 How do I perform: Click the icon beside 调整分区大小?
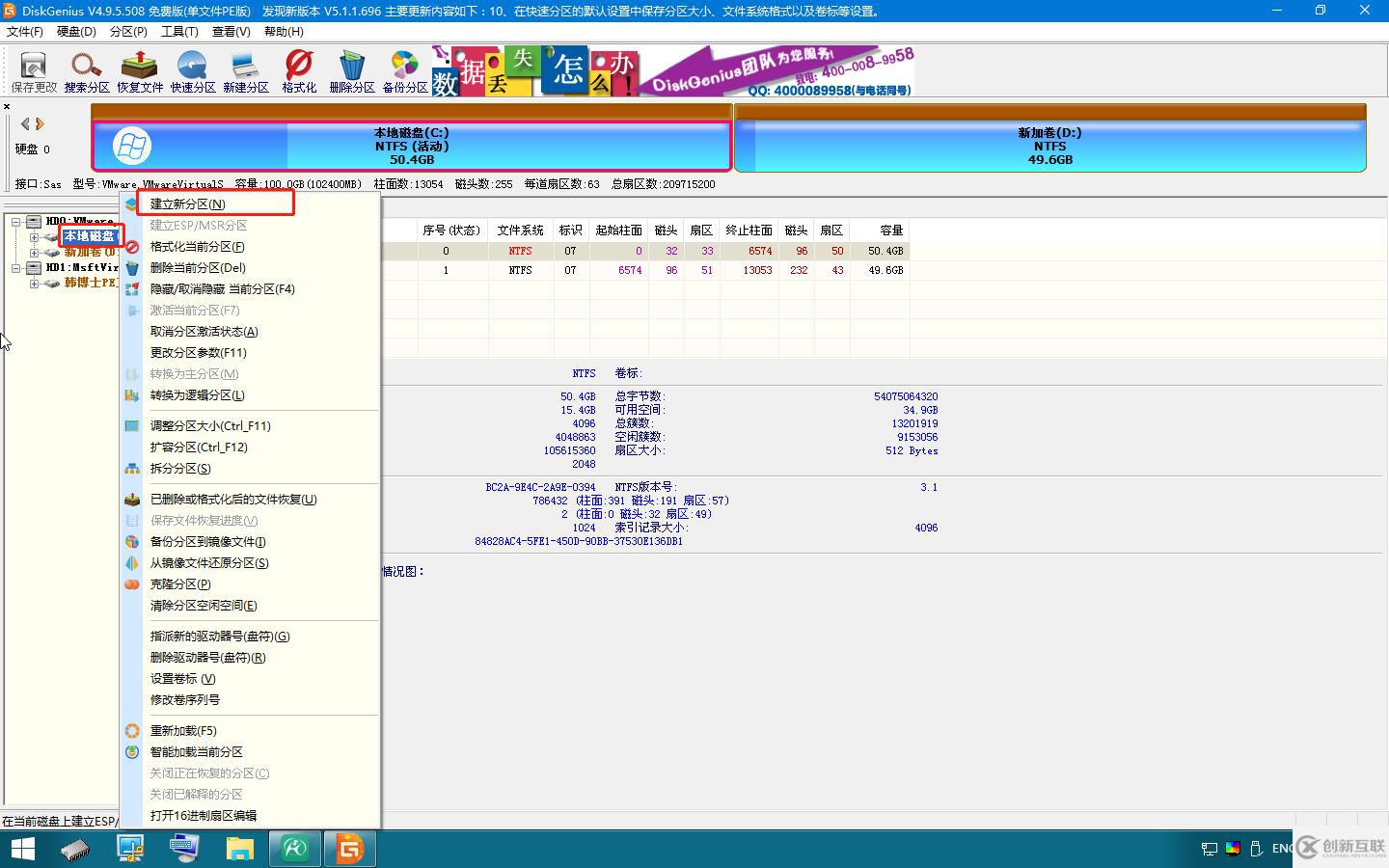click(132, 426)
